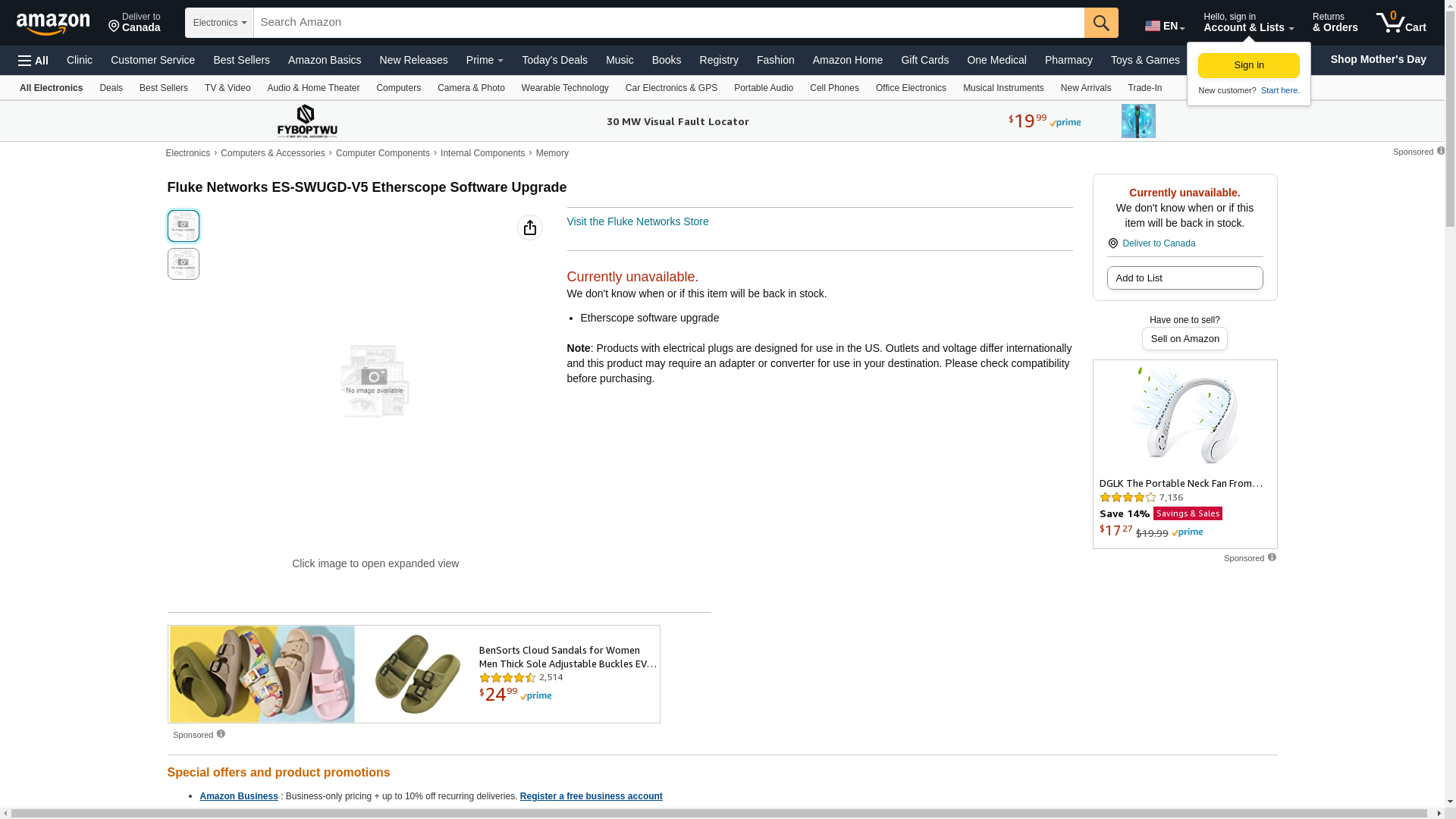Click the magnifying glass search button
1456x819 pixels.
1101,23
